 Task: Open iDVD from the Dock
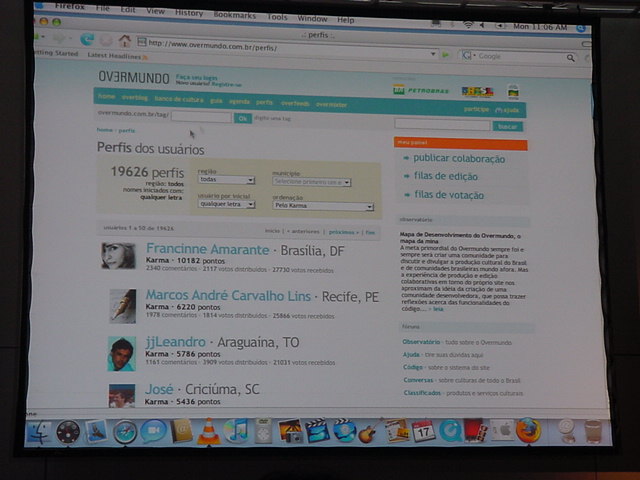pyautogui.click(x=344, y=431)
